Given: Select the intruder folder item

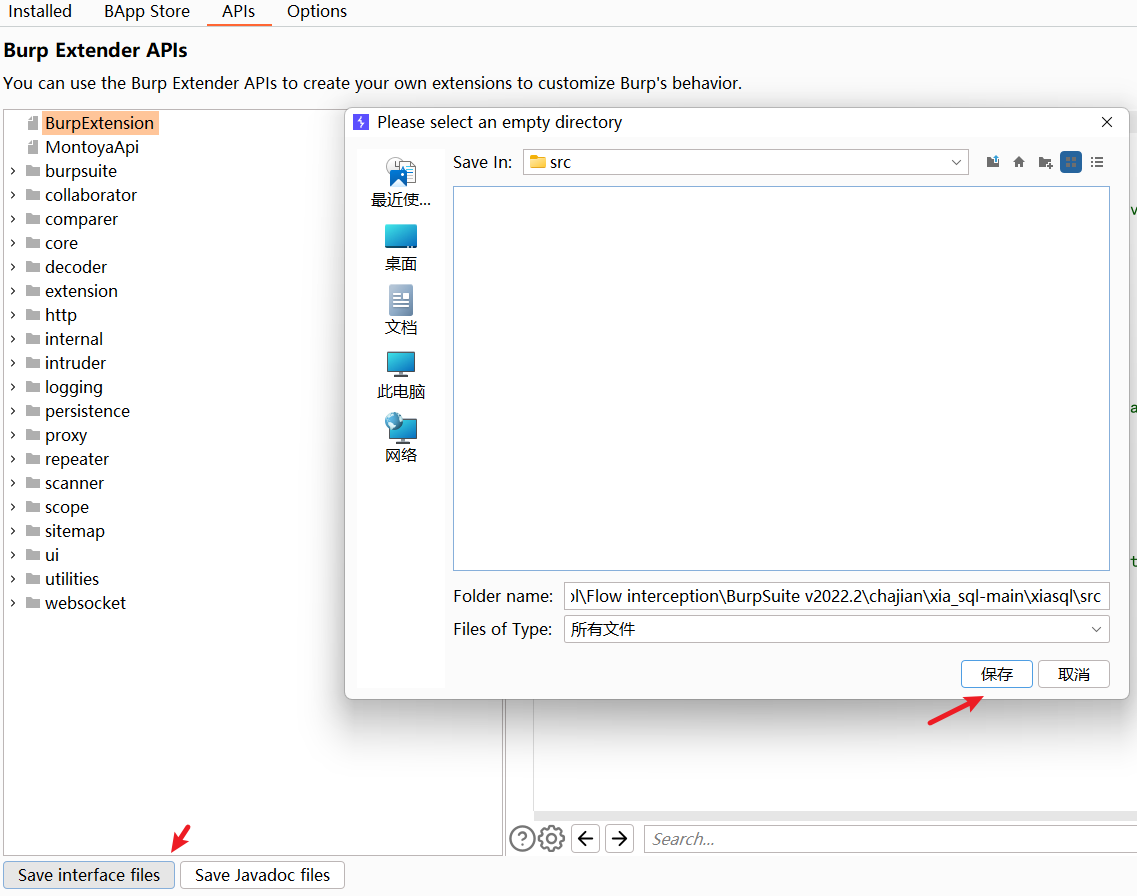Looking at the screenshot, I should point(75,362).
